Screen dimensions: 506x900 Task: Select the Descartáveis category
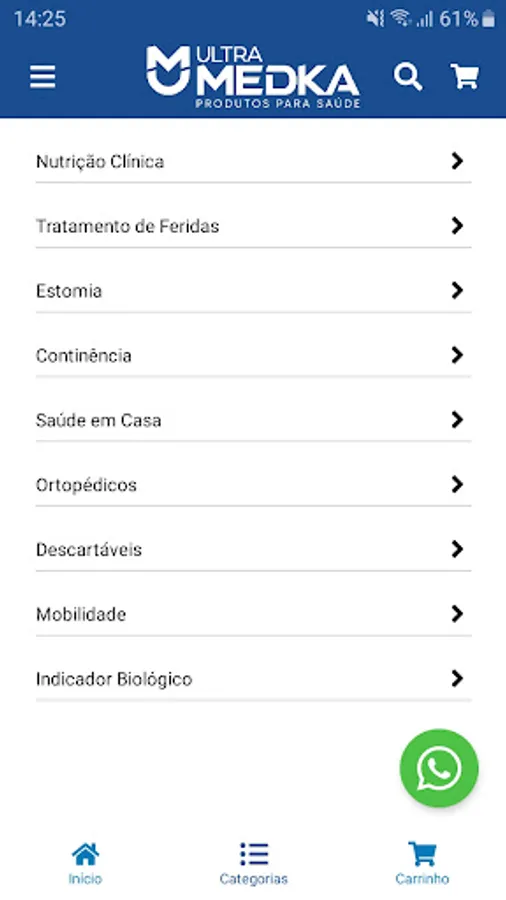pos(254,550)
